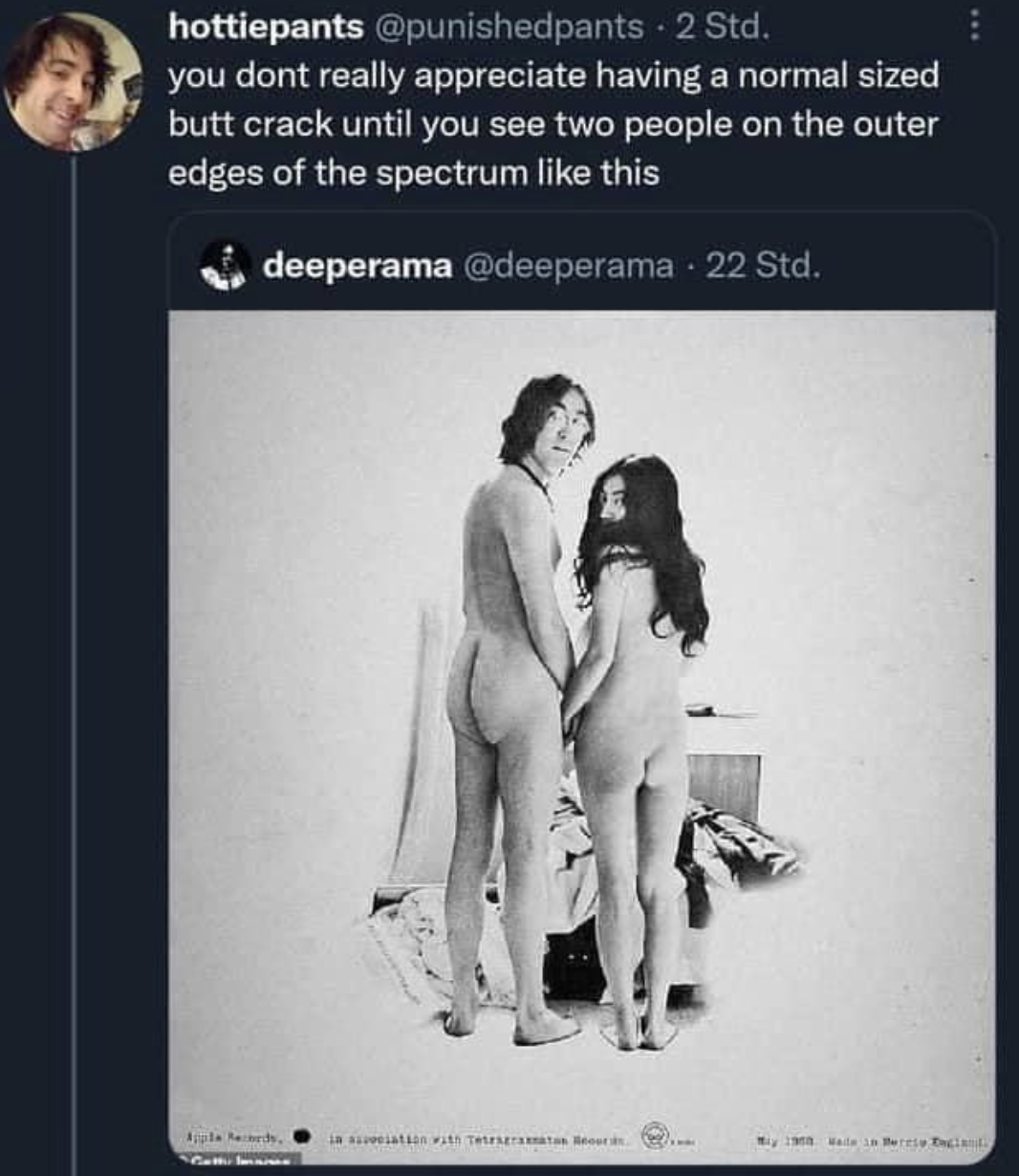This screenshot has height=1176, width=1019.
Task: Click the Getty Images watermark label
Action: (236, 1161)
